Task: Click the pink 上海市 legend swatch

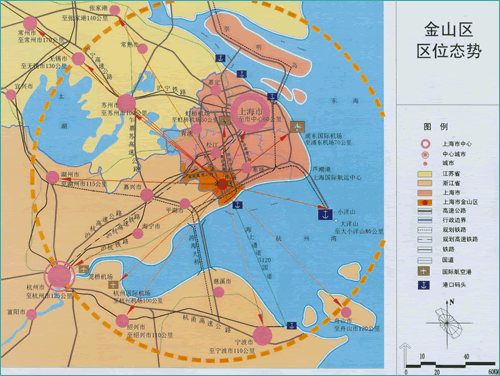Action: tap(424, 193)
